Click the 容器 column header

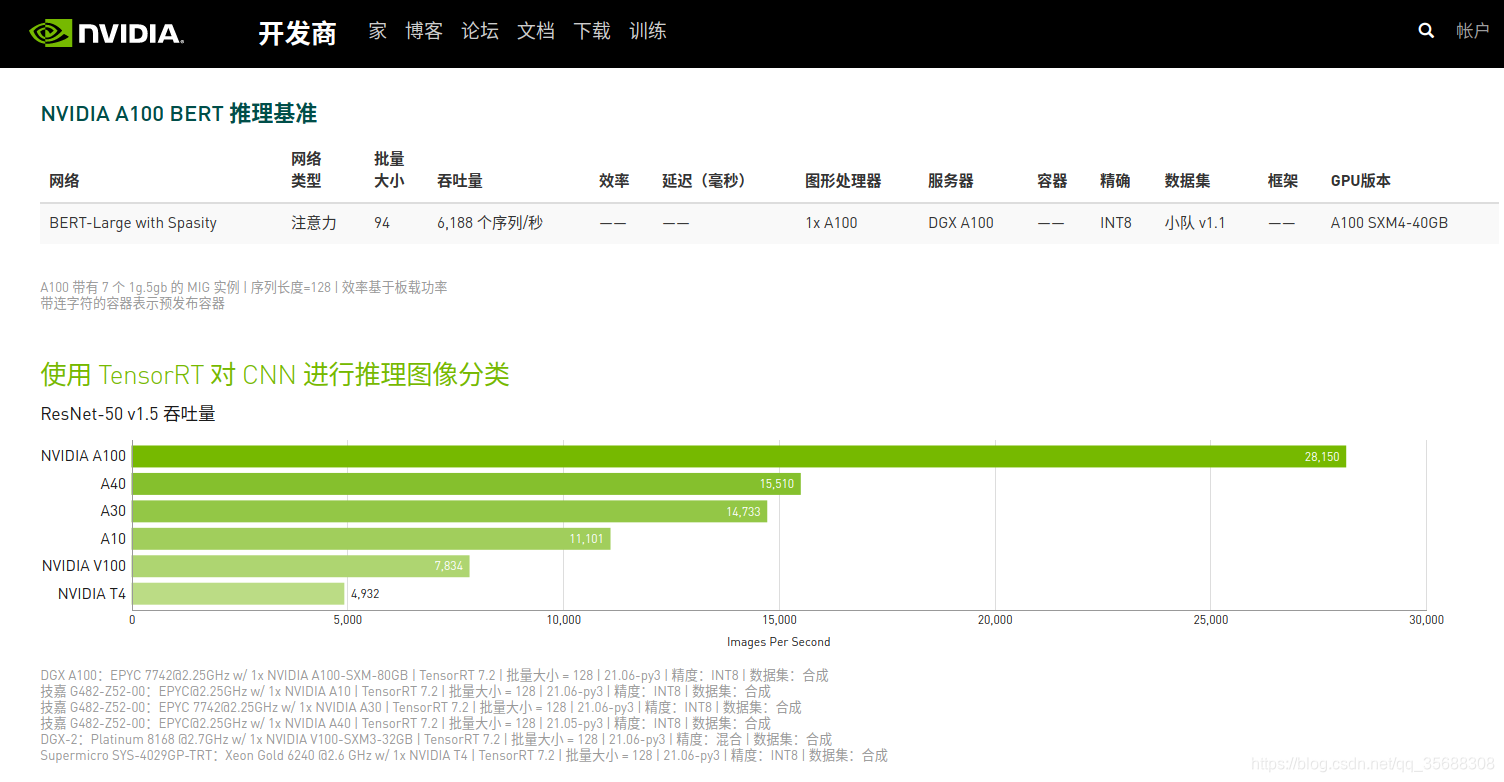(1052, 181)
